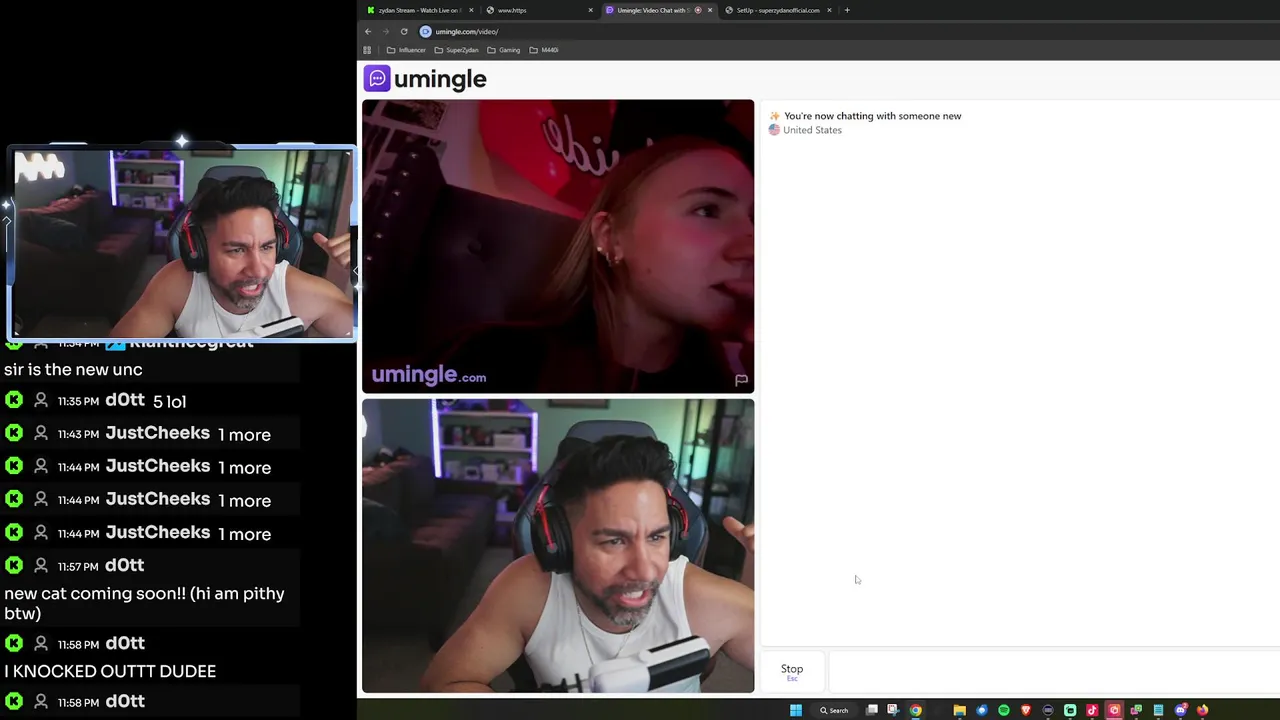Open the blue Thunderbird icon in taskbar
Image resolution: width=1280 pixels, height=720 pixels.
[x=981, y=710]
